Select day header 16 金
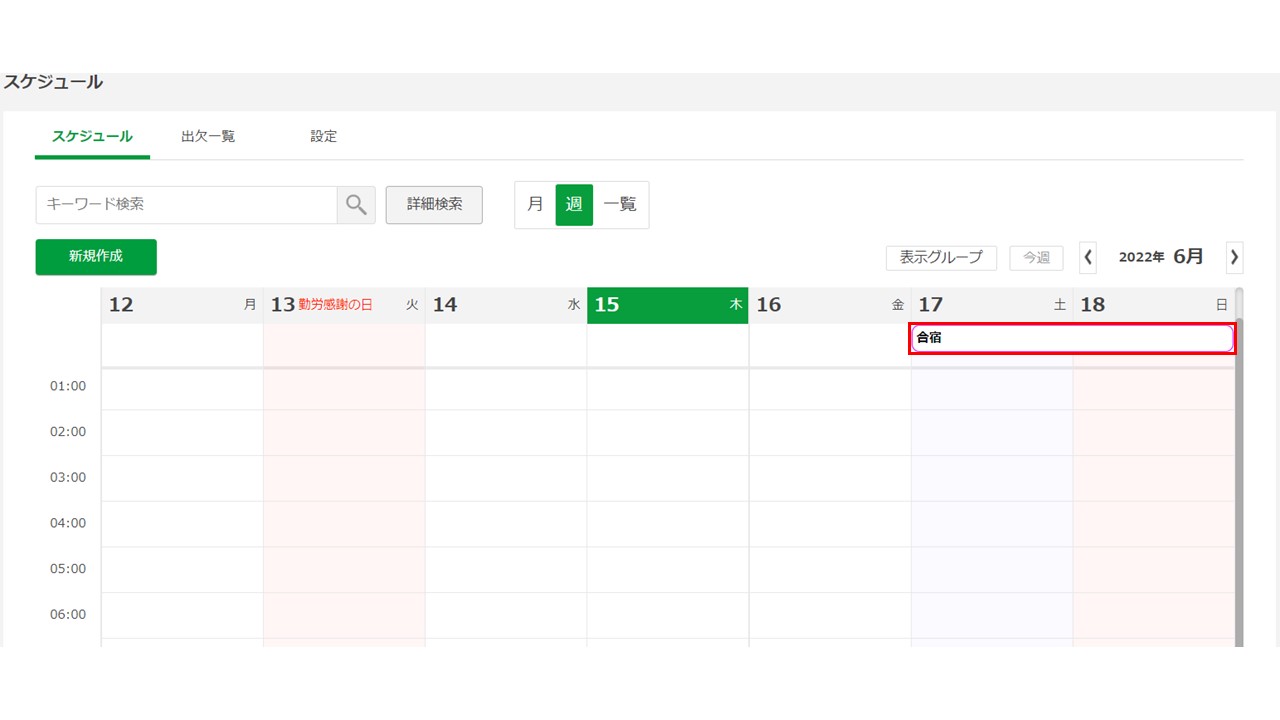 tap(830, 305)
